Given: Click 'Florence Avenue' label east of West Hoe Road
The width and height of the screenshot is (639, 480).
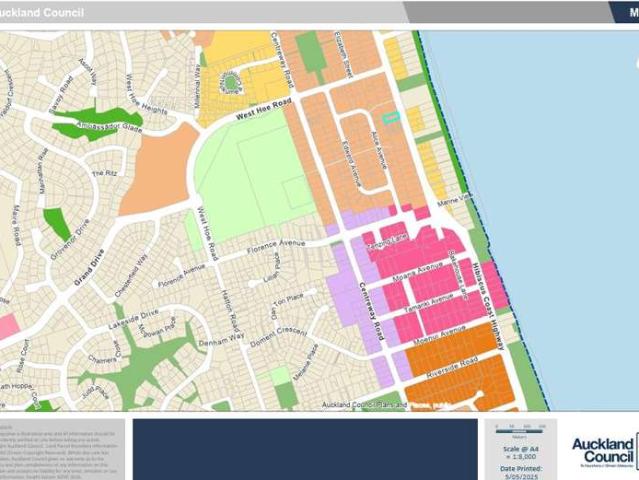Looking at the screenshot, I should (x=276, y=247).
